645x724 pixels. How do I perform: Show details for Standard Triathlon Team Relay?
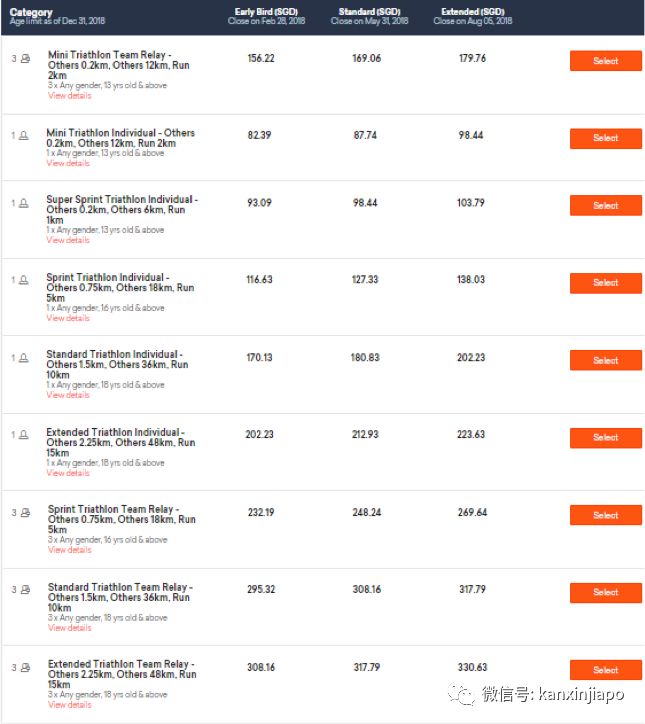pos(69,628)
